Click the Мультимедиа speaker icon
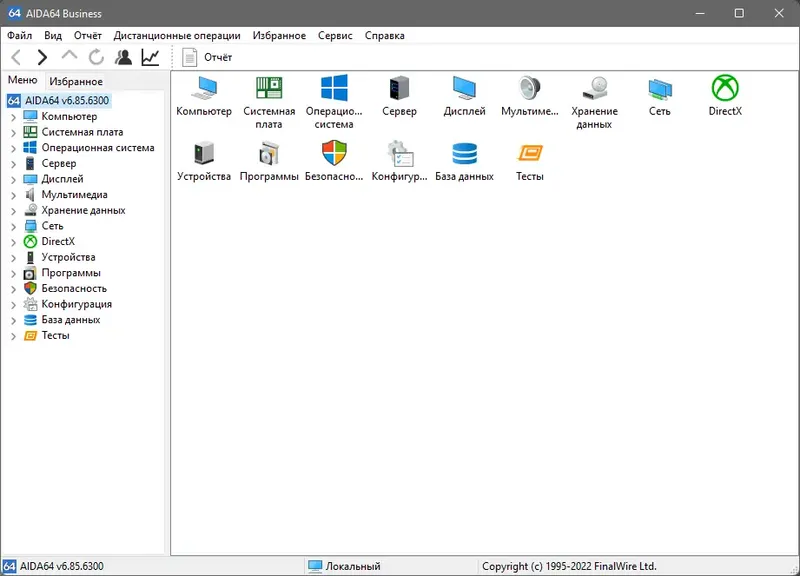 (x=527, y=90)
